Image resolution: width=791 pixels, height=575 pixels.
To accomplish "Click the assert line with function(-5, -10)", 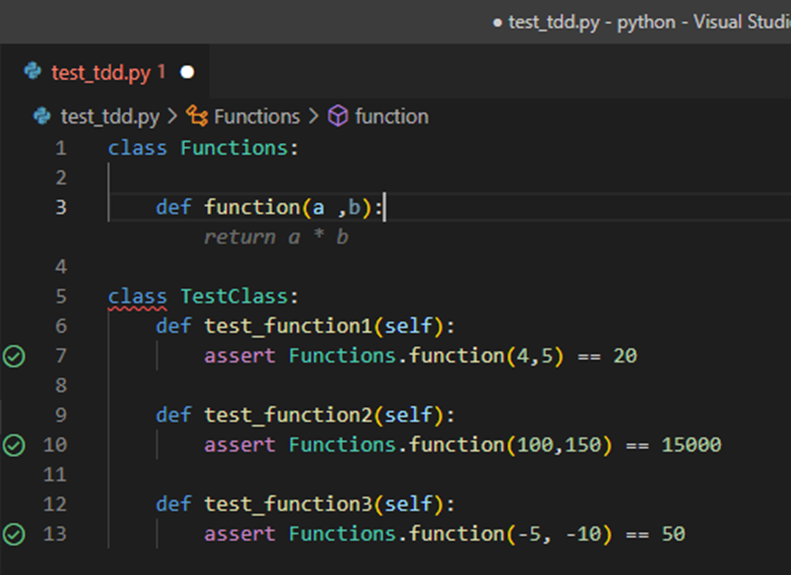I will pos(445,534).
